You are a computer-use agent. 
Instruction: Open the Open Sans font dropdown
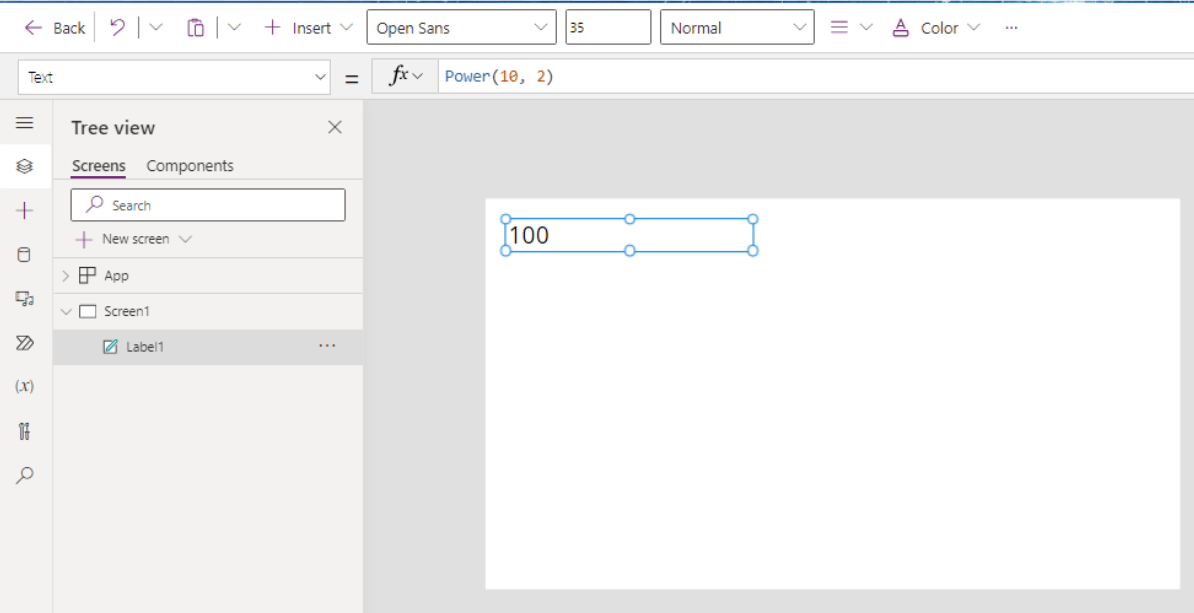[461, 27]
